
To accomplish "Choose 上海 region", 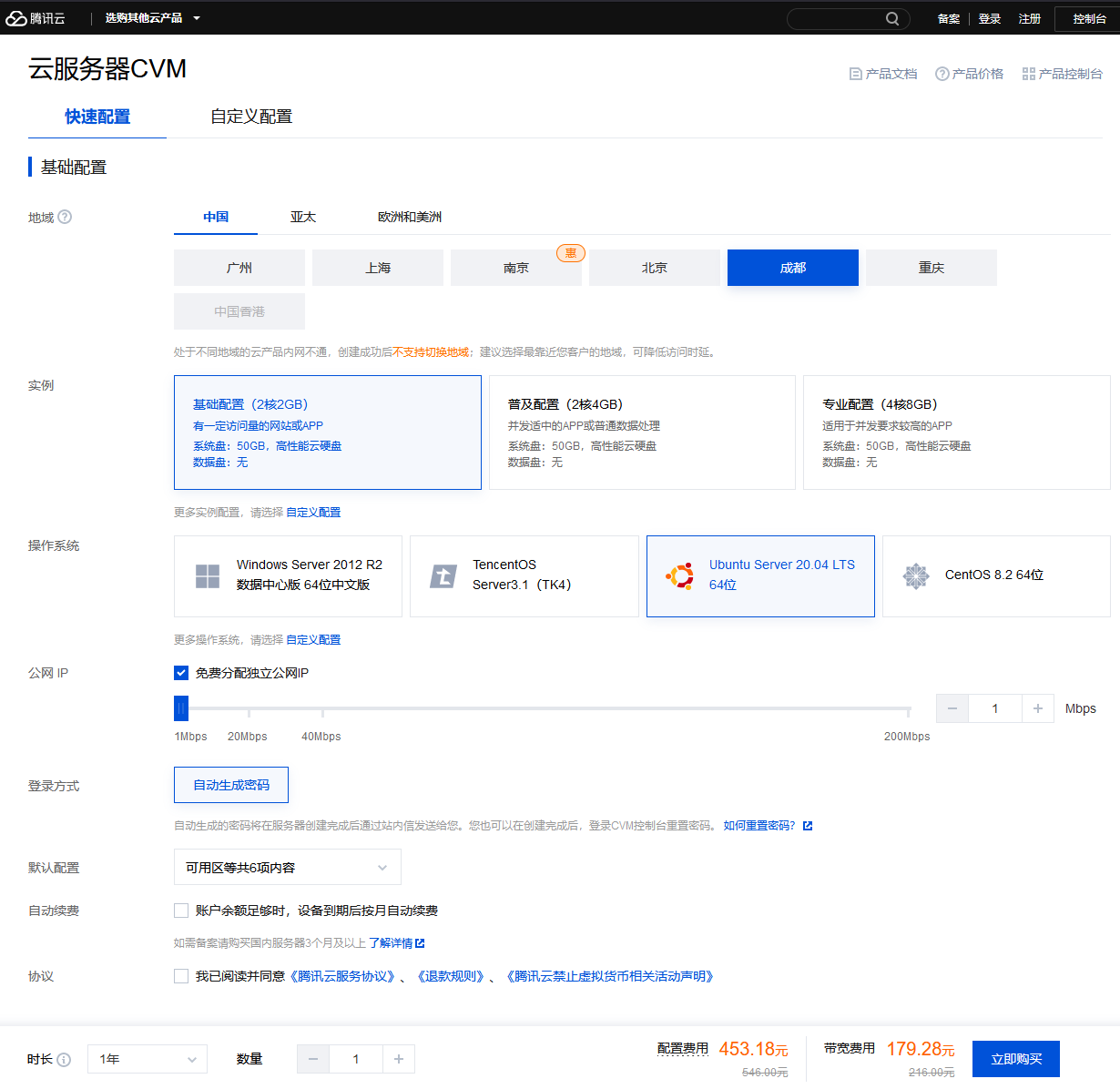I will coord(378,268).
